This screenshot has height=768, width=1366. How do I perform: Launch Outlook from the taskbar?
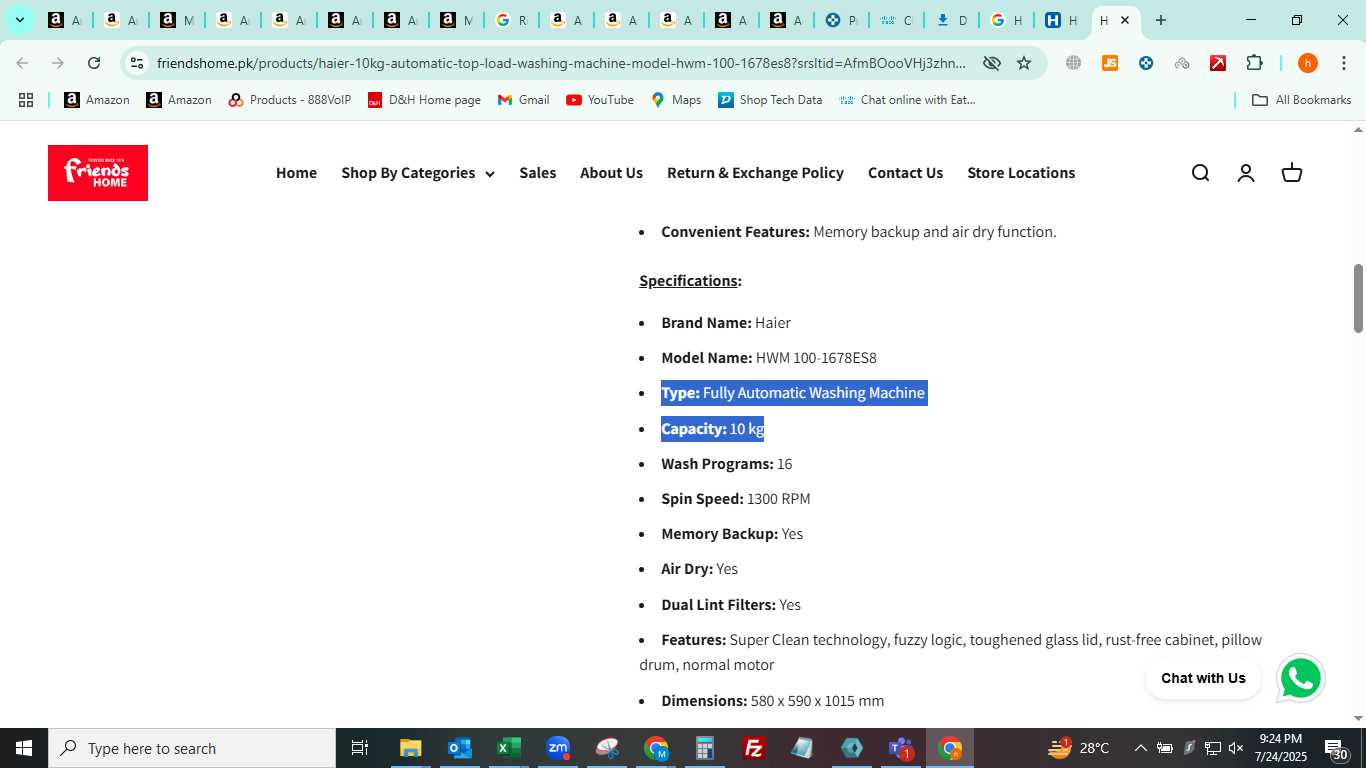(x=459, y=748)
